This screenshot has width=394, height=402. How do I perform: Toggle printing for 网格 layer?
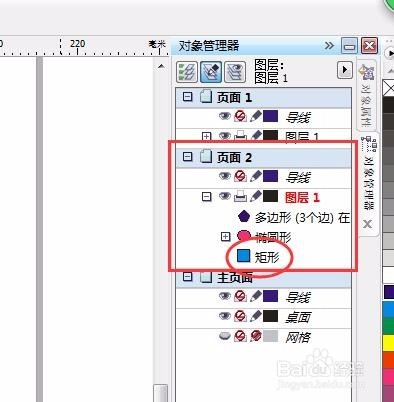coord(240,336)
